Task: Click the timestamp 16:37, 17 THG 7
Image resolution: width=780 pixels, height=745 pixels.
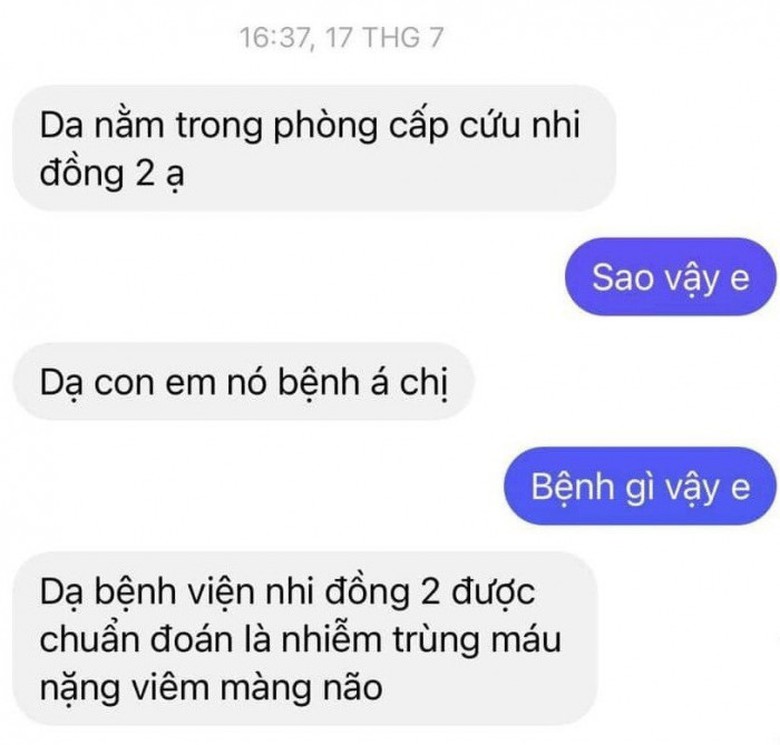Action: (341, 38)
